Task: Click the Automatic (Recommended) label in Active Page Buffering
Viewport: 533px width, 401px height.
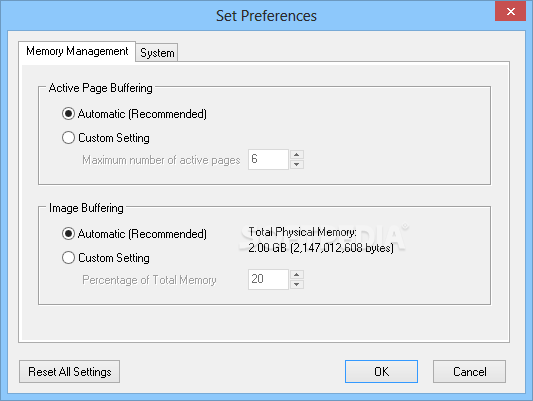Action: (x=142, y=114)
